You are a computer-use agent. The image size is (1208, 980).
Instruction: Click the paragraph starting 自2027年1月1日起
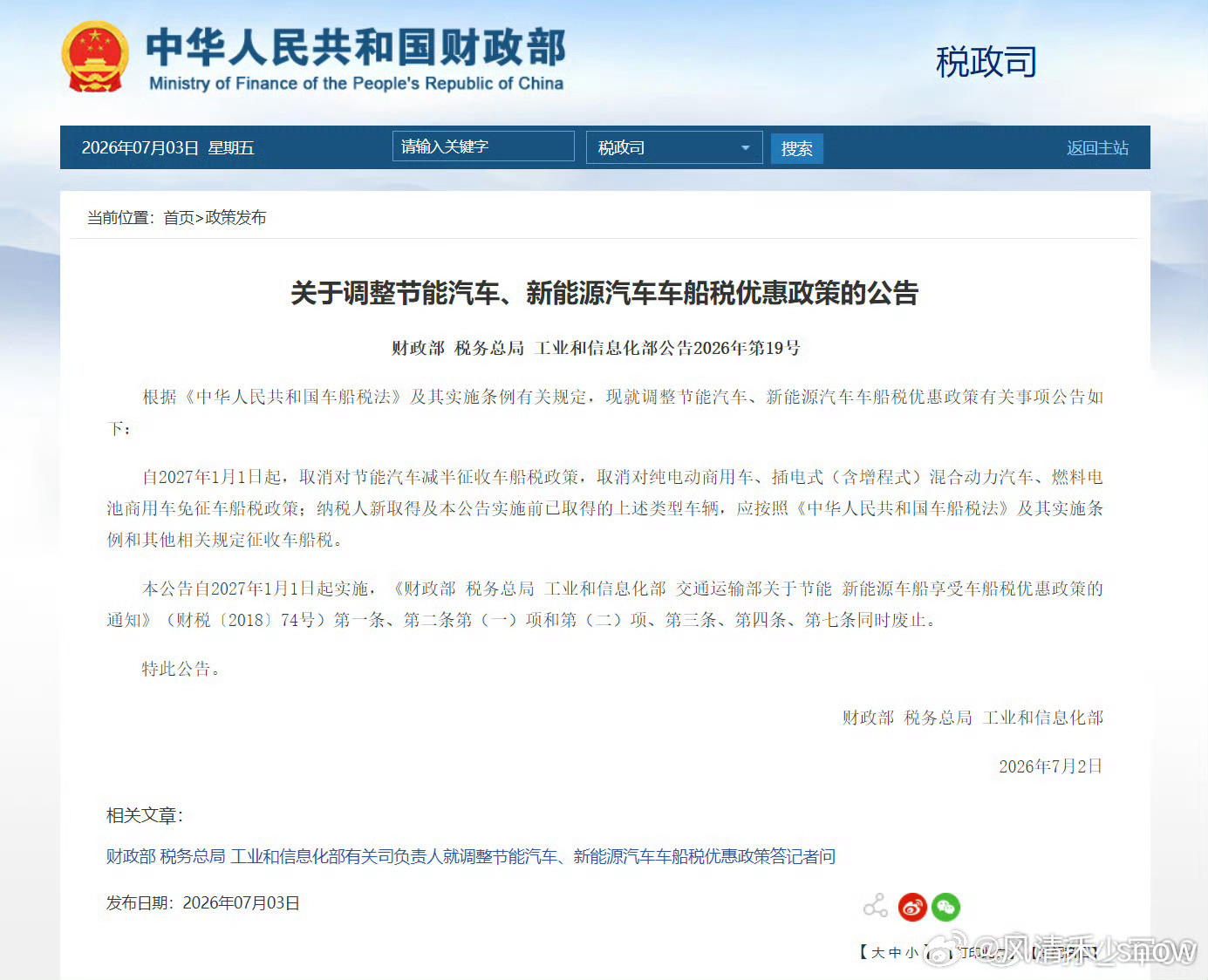(604, 508)
